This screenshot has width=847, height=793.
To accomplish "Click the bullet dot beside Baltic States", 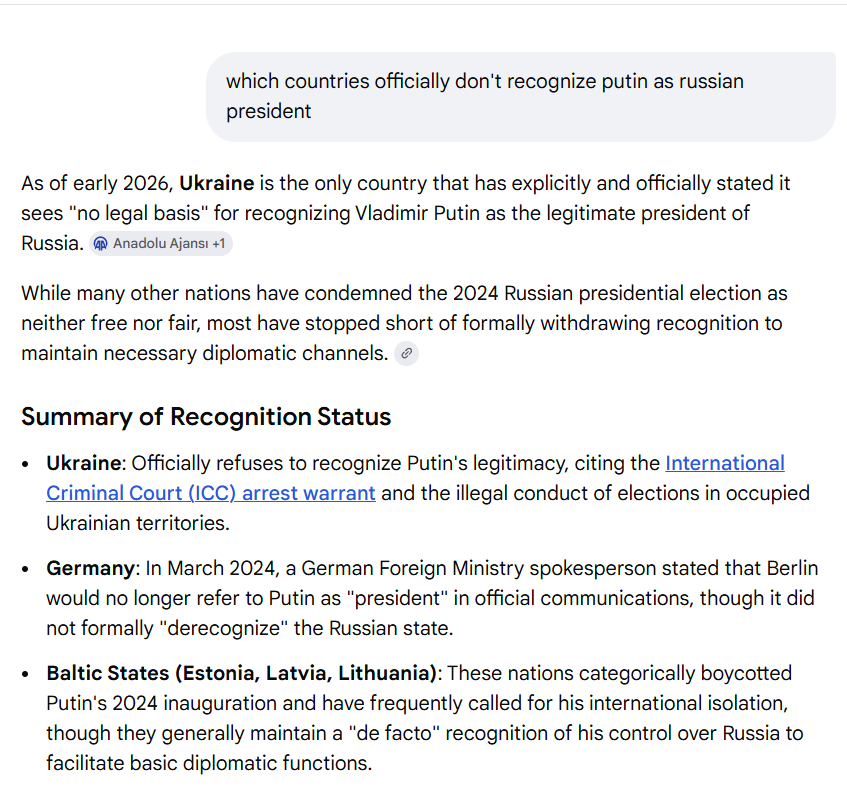I will 26,674.
